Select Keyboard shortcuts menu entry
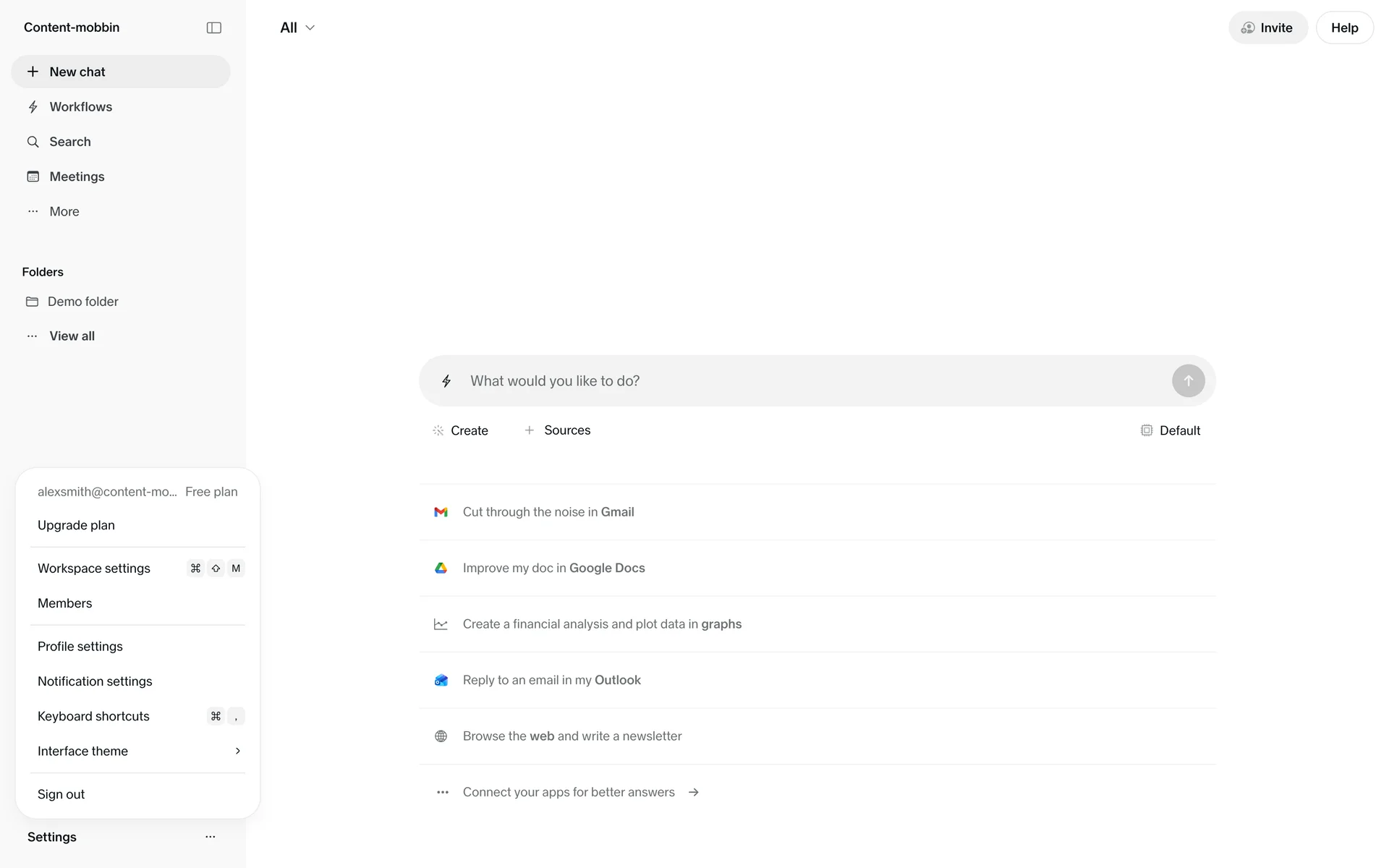The image size is (1389, 868). point(94,716)
